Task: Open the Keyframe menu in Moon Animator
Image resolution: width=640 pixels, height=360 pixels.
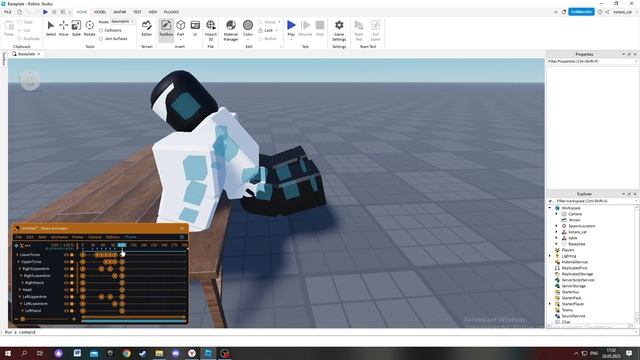Action: pyautogui.click(x=59, y=237)
